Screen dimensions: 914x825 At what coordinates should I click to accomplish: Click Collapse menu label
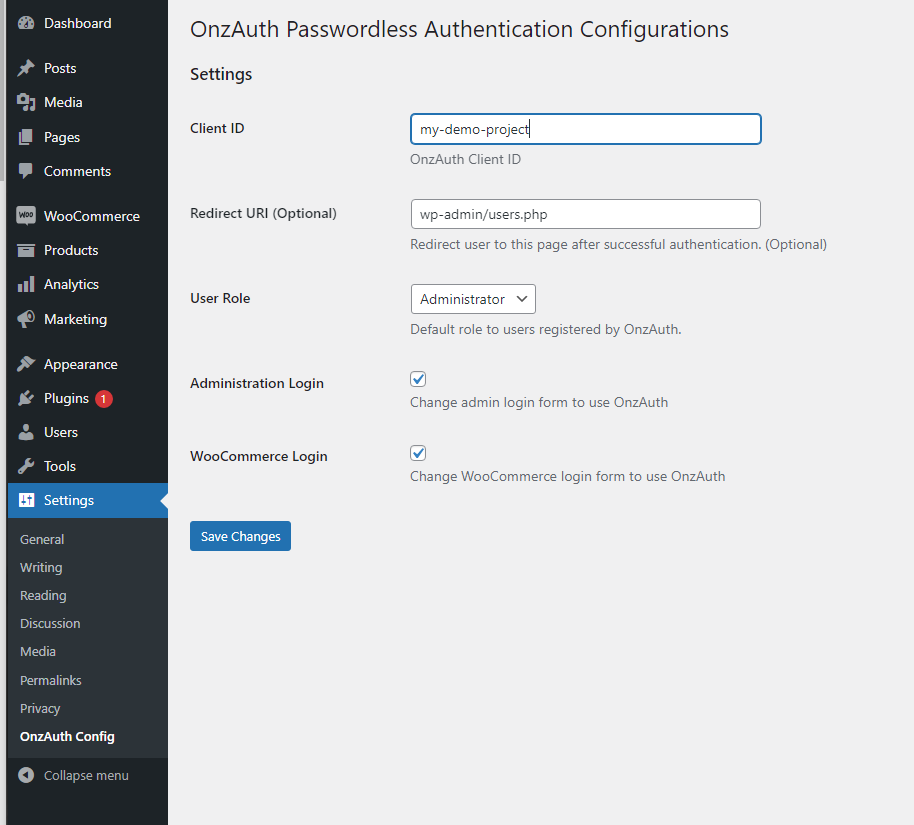tap(86, 775)
